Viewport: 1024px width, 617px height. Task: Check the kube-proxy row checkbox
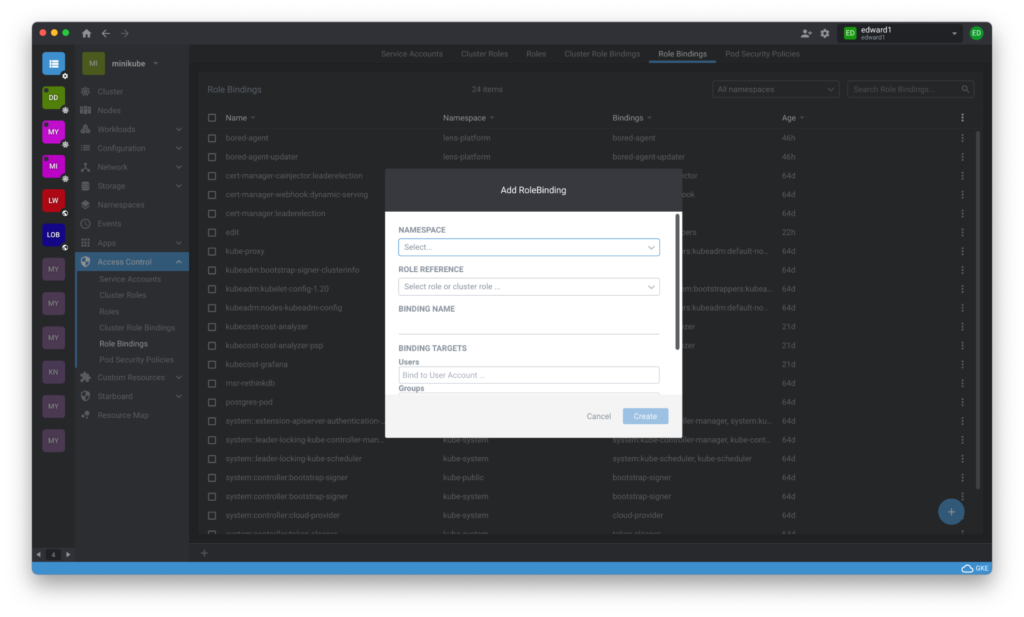(212, 251)
